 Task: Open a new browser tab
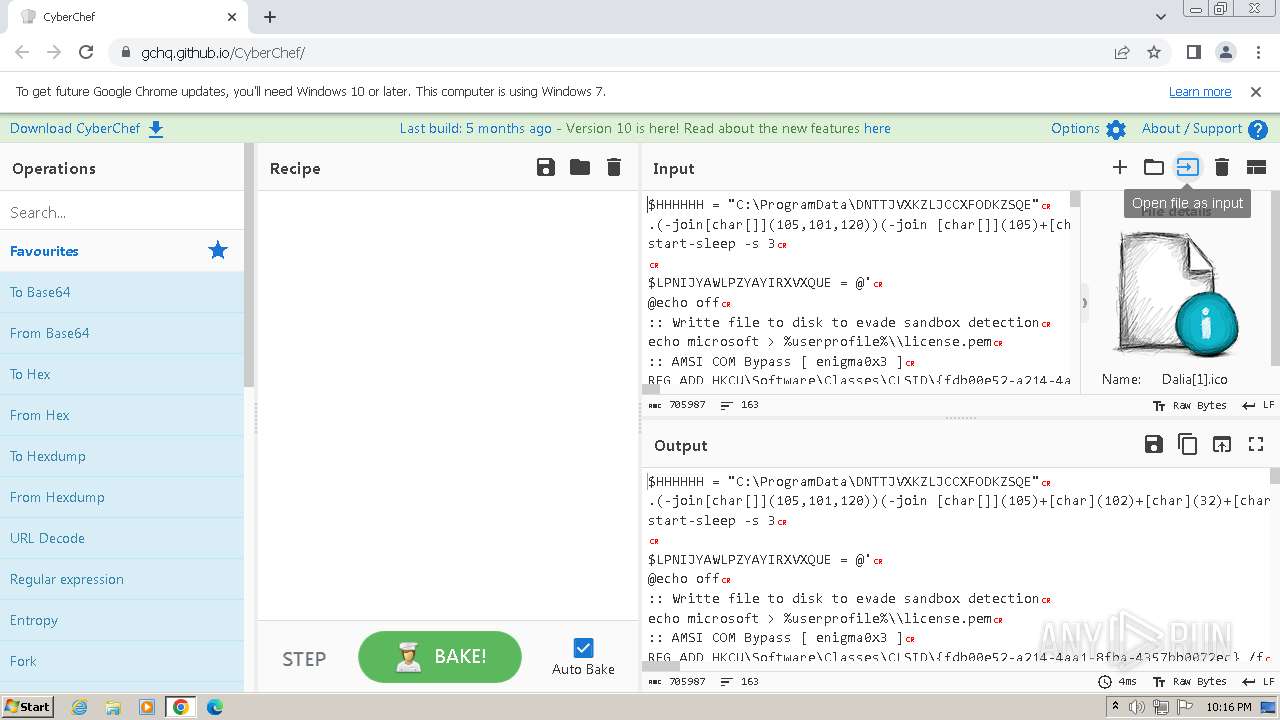[270, 17]
